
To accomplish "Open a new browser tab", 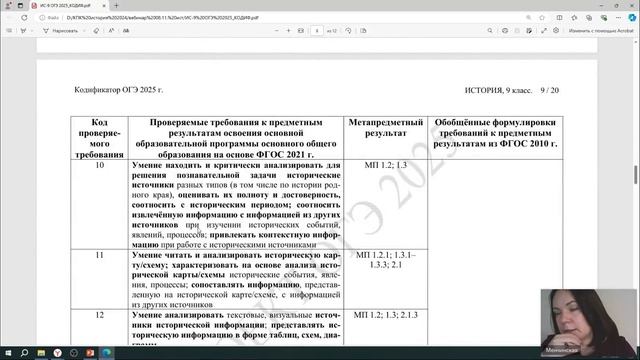I will [116, 6].
